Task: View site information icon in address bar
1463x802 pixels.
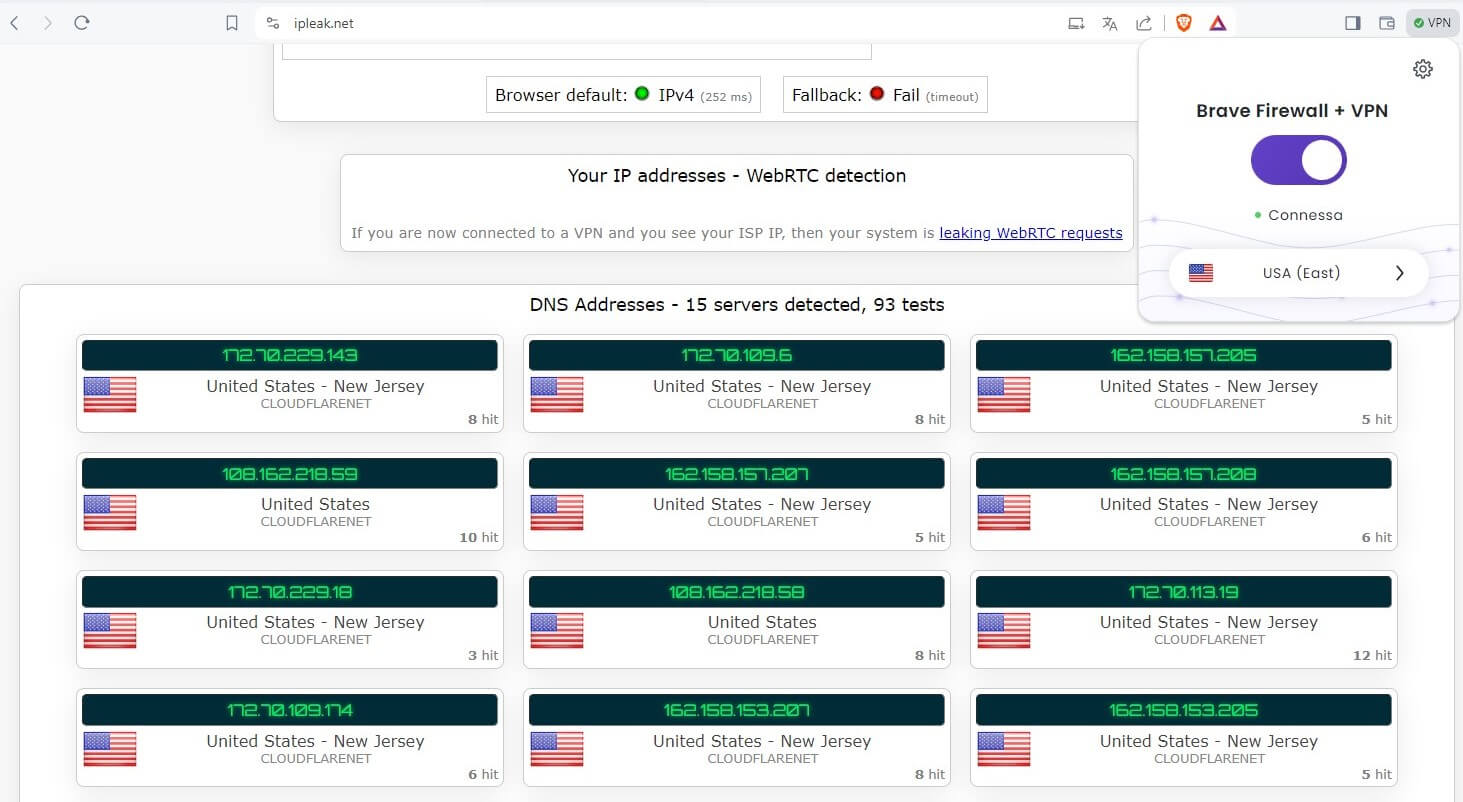Action: coord(272,23)
